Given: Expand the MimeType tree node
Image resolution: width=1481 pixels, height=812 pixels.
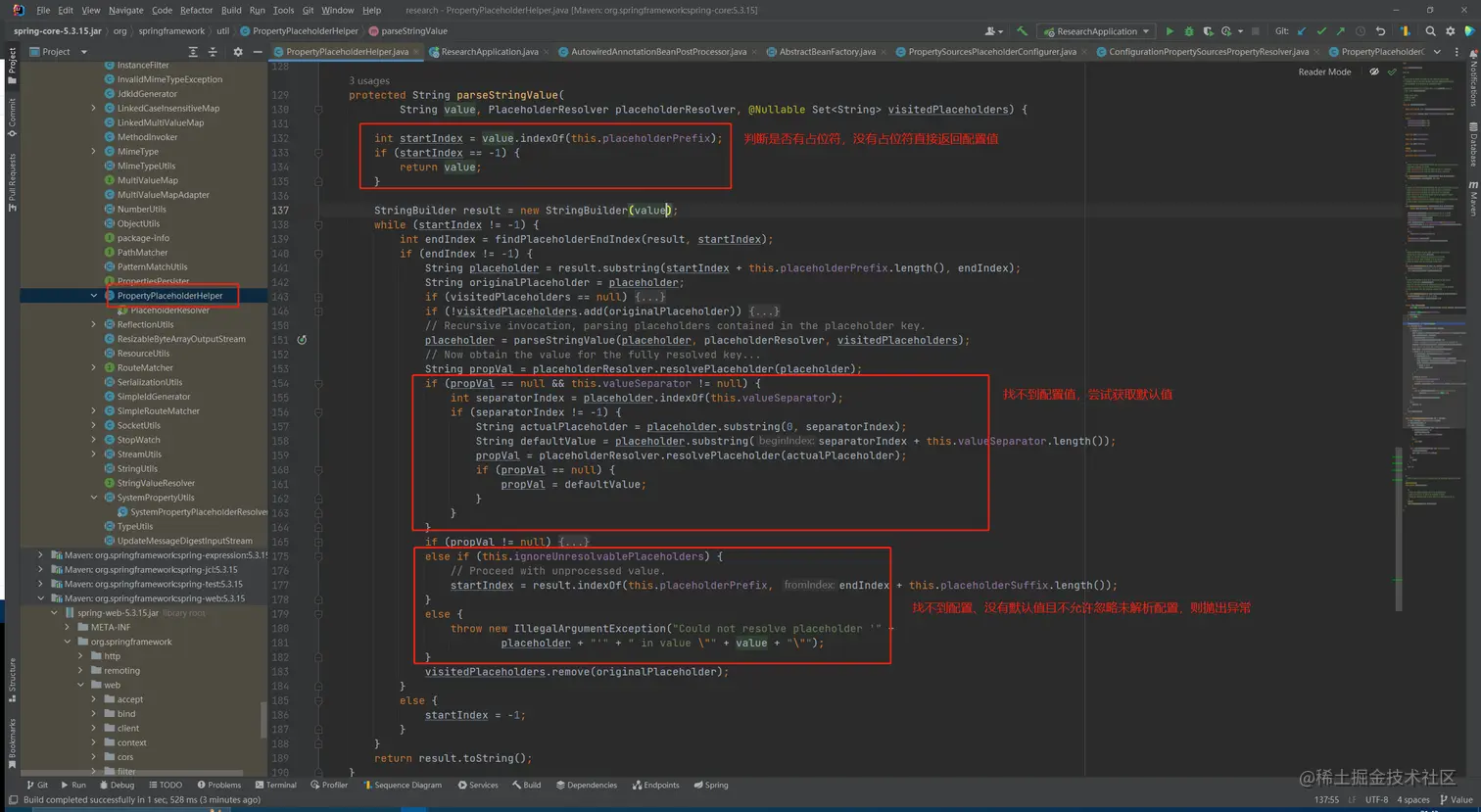Looking at the screenshot, I should tap(94, 152).
